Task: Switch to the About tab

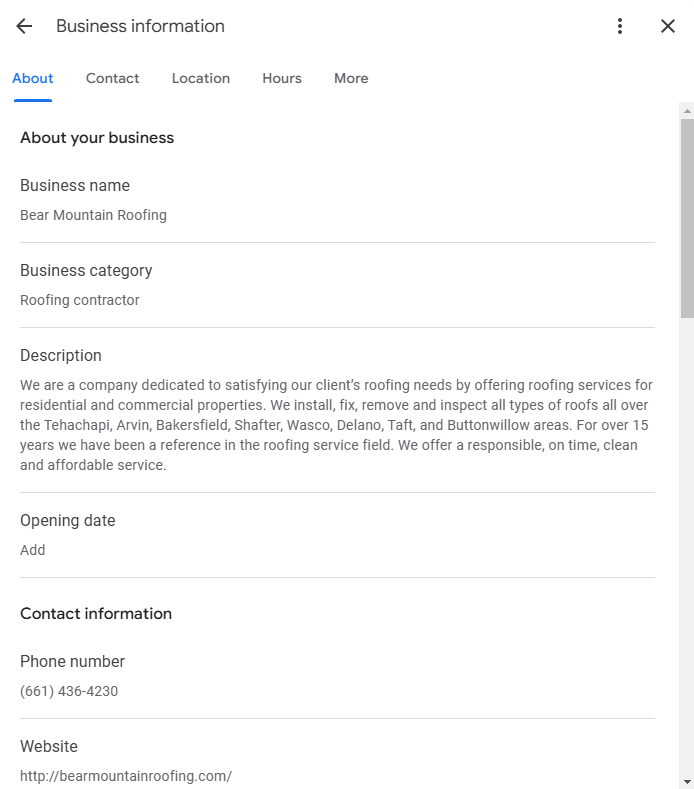Action: pyautogui.click(x=33, y=78)
